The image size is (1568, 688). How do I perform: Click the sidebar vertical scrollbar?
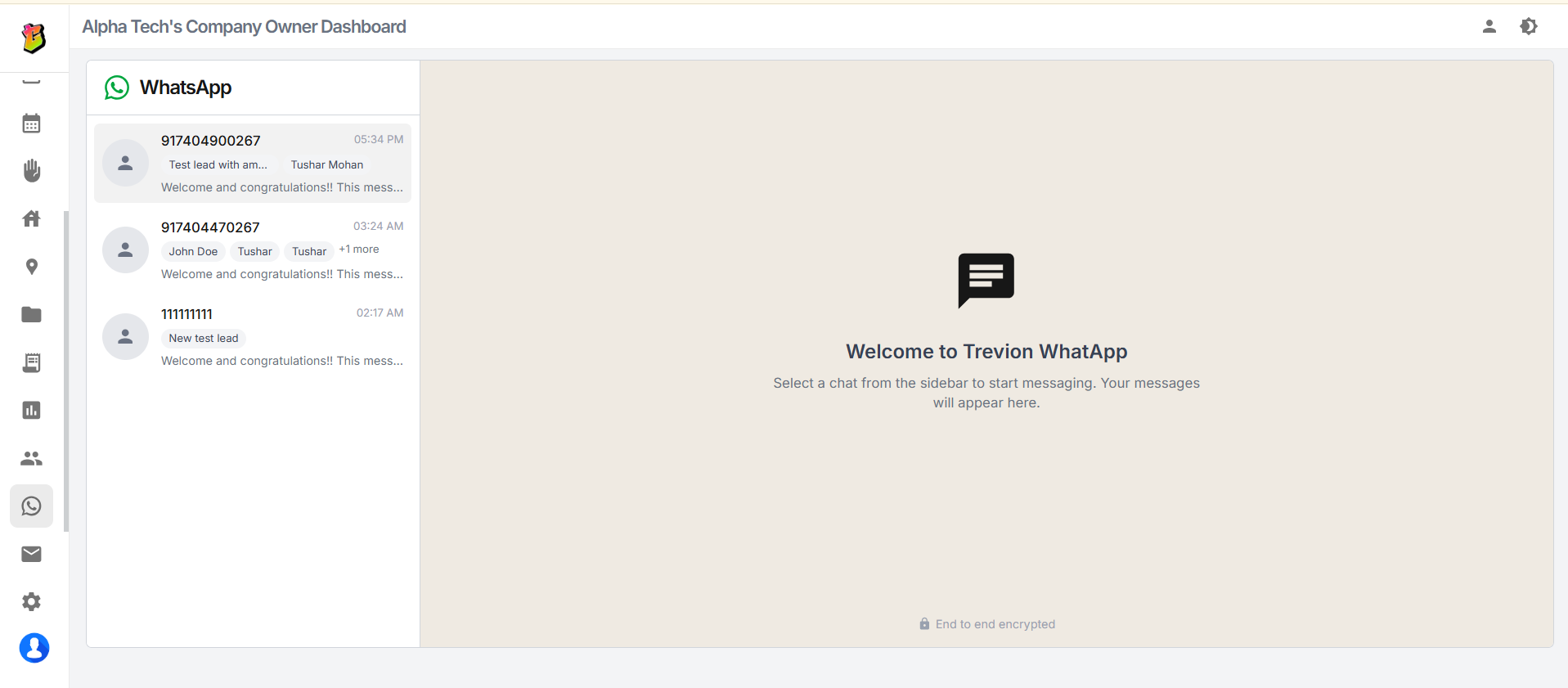66,371
